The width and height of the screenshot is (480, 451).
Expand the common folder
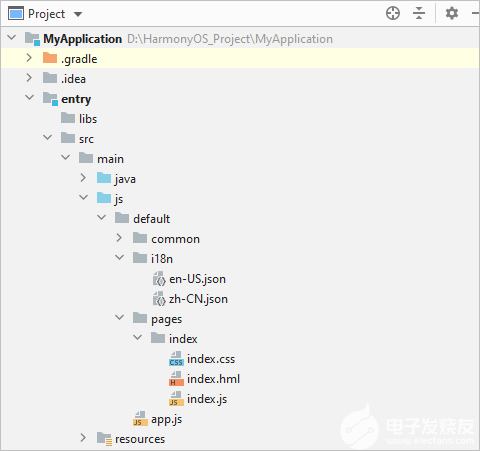tap(119, 238)
